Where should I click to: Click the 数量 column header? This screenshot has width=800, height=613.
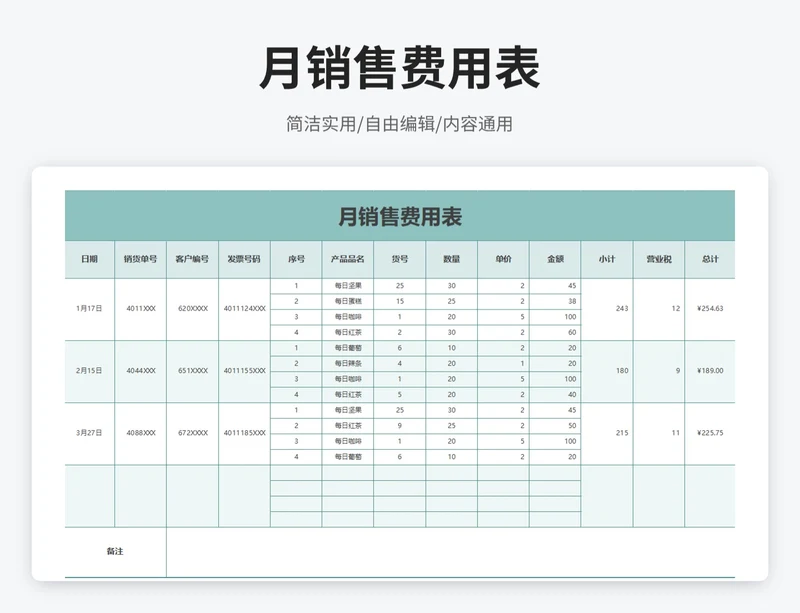tap(452, 259)
